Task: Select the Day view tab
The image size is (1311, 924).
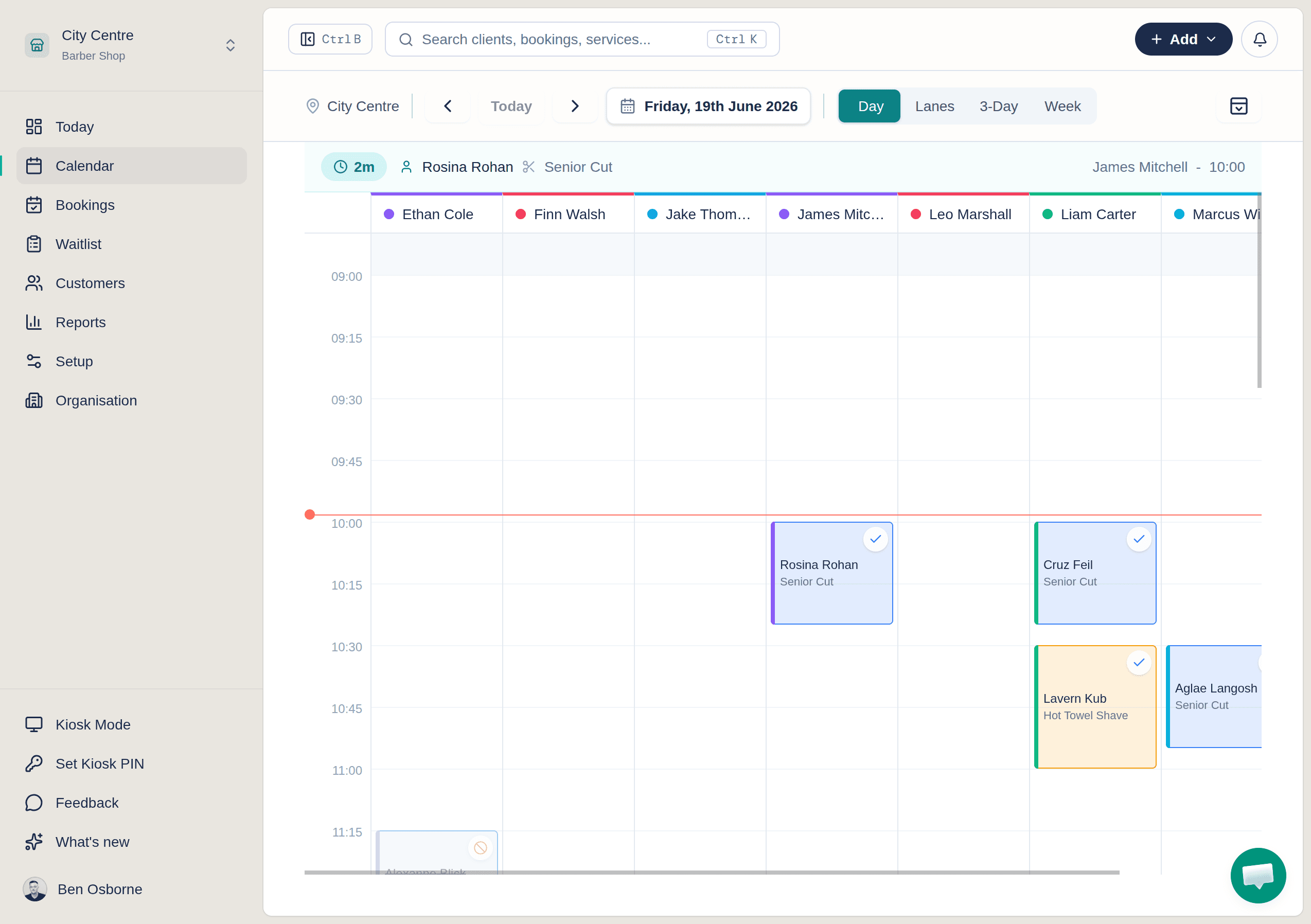Action: pyautogui.click(x=870, y=106)
